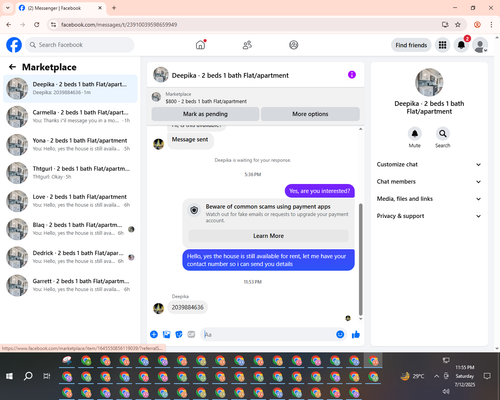500x400 pixels.
Task: Open listing photo in right panel
Action: click(429, 82)
